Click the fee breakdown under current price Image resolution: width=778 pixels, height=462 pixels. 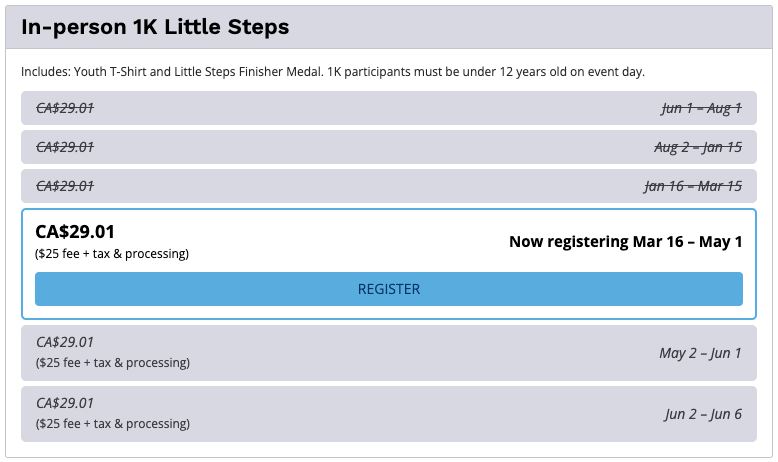pos(112,254)
